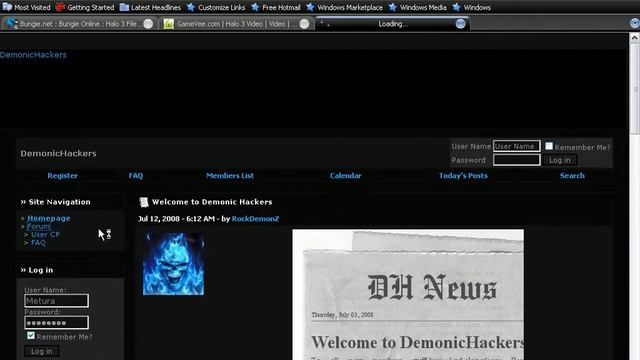This screenshot has height=360, width=640.
Task: Focus the top User Name field
Action: (x=517, y=146)
